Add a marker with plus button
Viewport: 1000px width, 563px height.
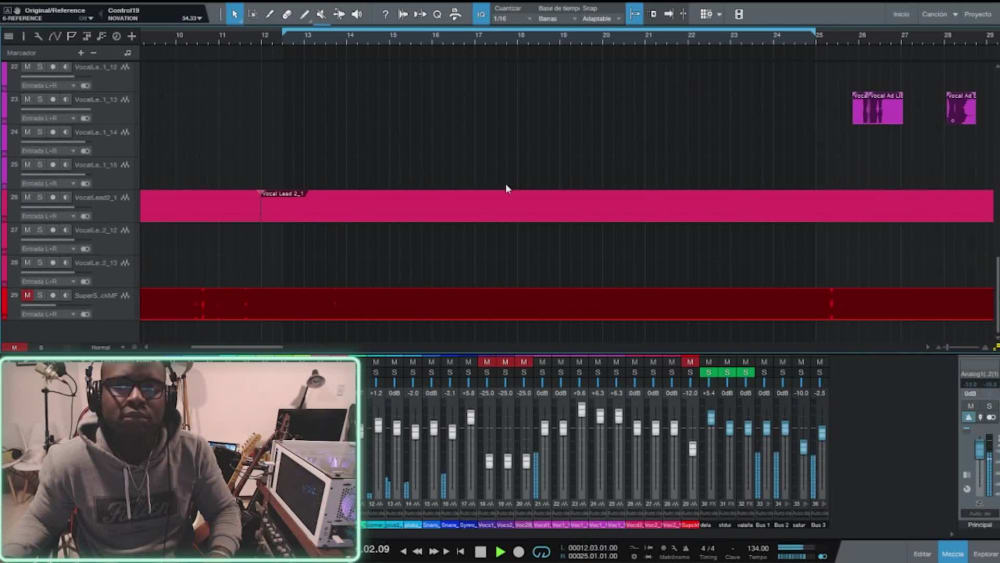80,53
